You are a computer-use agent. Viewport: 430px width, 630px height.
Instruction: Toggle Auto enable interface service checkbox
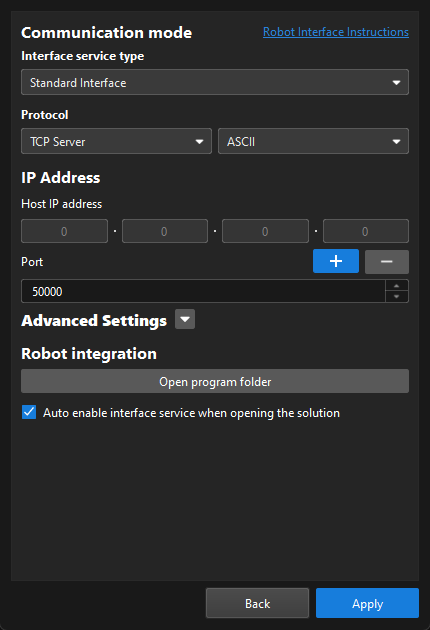[x=29, y=412]
